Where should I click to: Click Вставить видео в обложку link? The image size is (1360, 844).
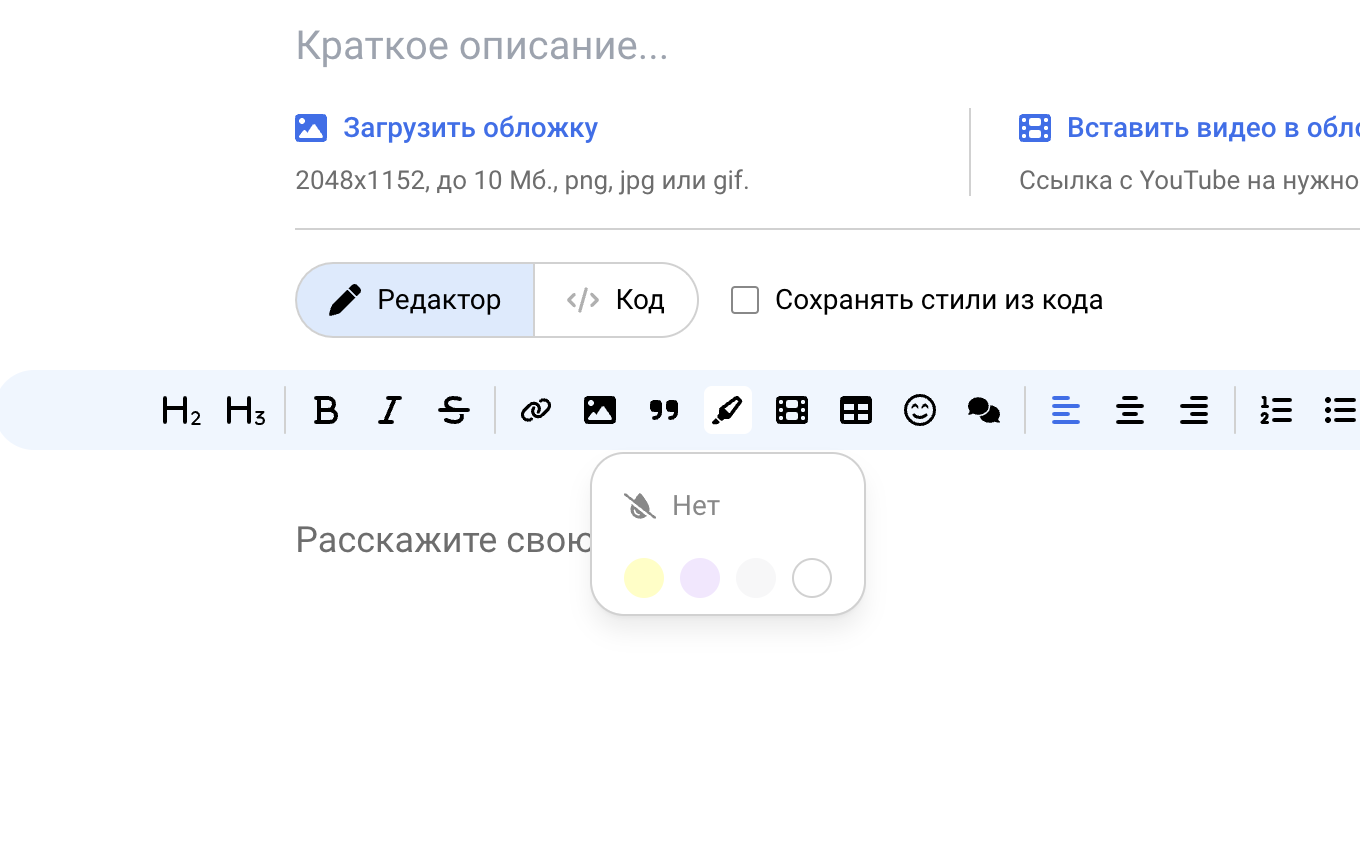point(1213,128)
